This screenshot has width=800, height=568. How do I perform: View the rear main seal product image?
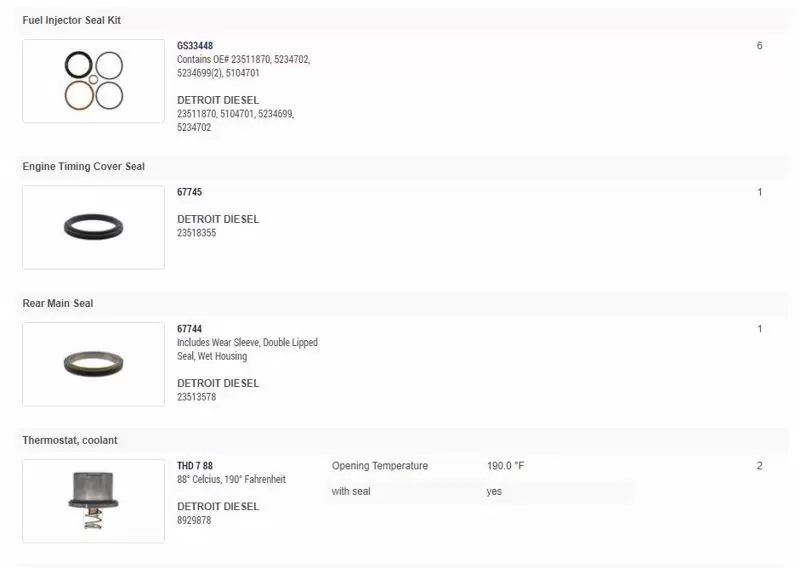click(93, 364)
